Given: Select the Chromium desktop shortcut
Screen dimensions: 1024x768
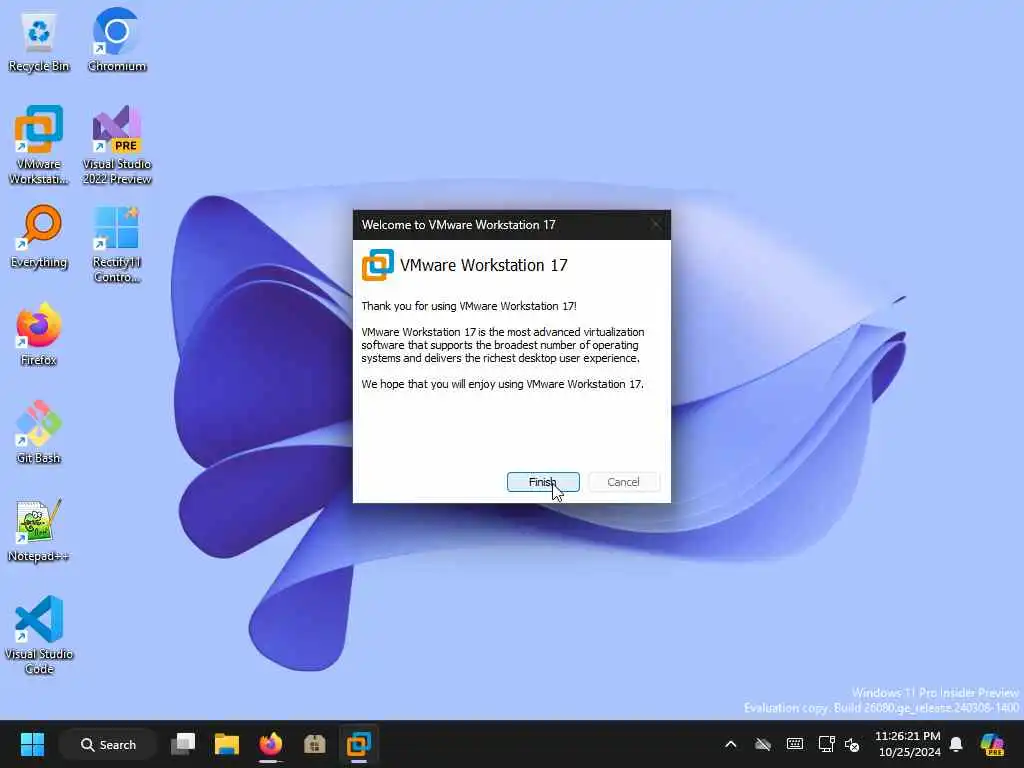Looking at the screenshot, I should (117, 40).
